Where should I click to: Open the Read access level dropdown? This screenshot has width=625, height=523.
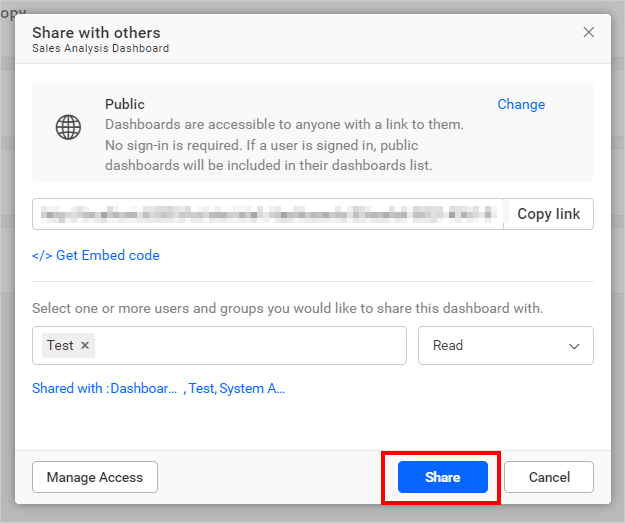pyautogui.click(x=505, y=345)
